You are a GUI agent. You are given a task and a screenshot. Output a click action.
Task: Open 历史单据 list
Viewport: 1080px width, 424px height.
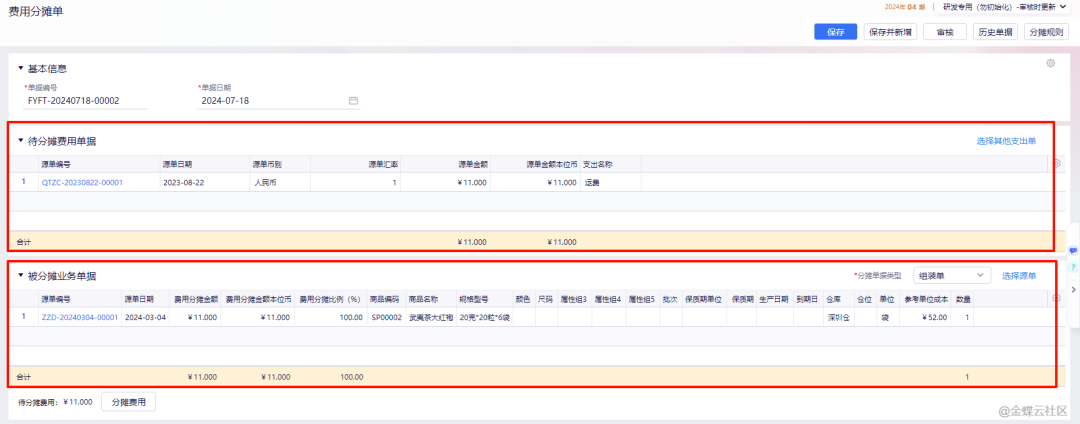[x=994, y=31]
